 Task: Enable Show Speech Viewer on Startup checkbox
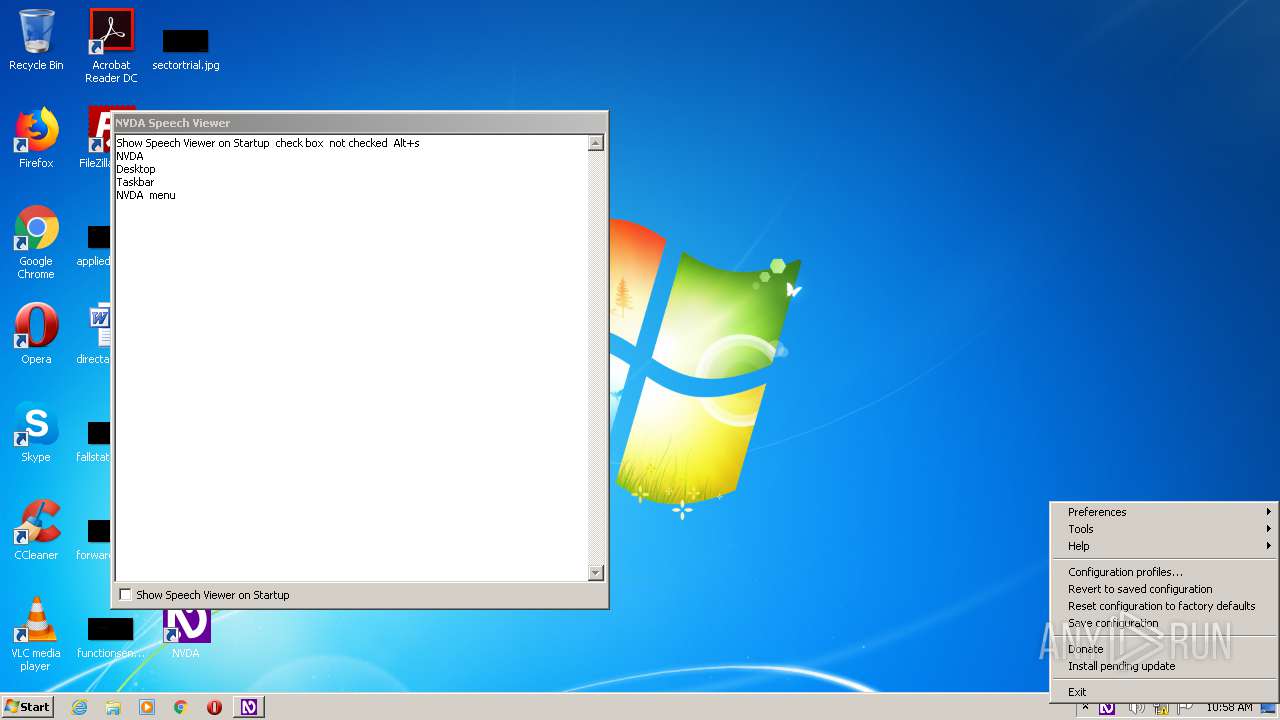coord(125,595)
